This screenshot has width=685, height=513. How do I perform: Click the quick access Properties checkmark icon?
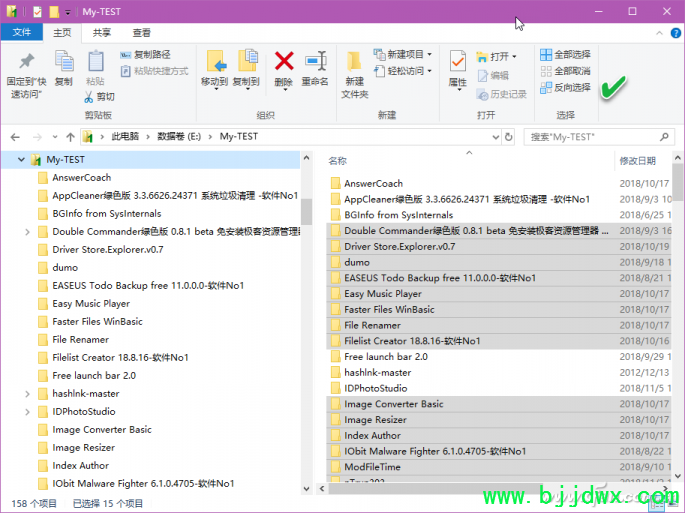(x=38, y=12)
